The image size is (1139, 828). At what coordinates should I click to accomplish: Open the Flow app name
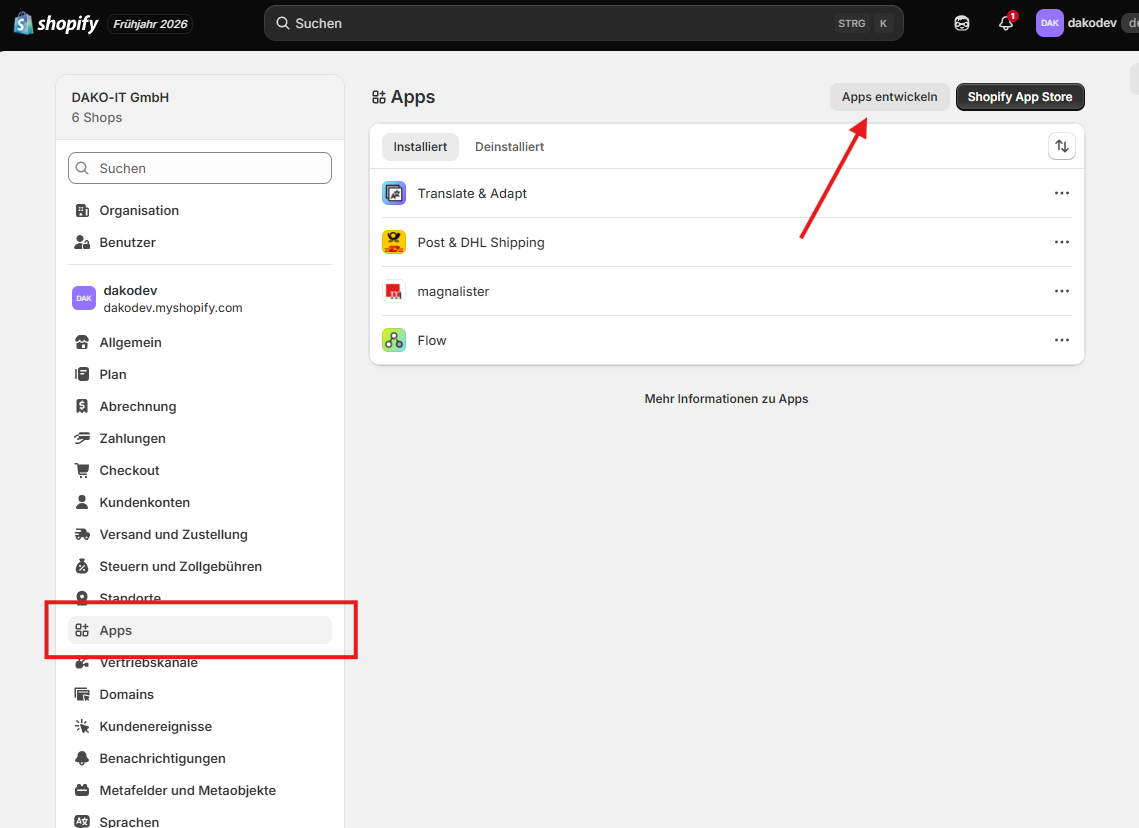(x=431, y=340)
